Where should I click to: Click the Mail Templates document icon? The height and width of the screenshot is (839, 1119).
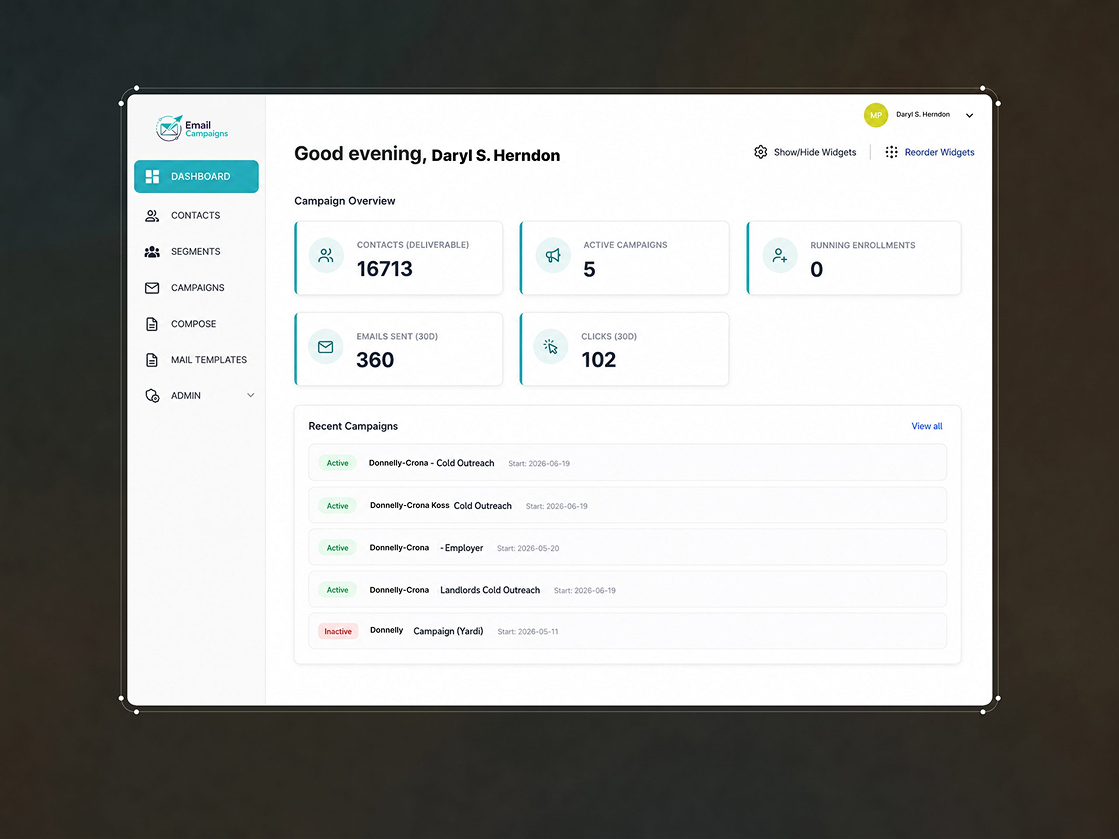pyautogui.click(x=152, y=360)
